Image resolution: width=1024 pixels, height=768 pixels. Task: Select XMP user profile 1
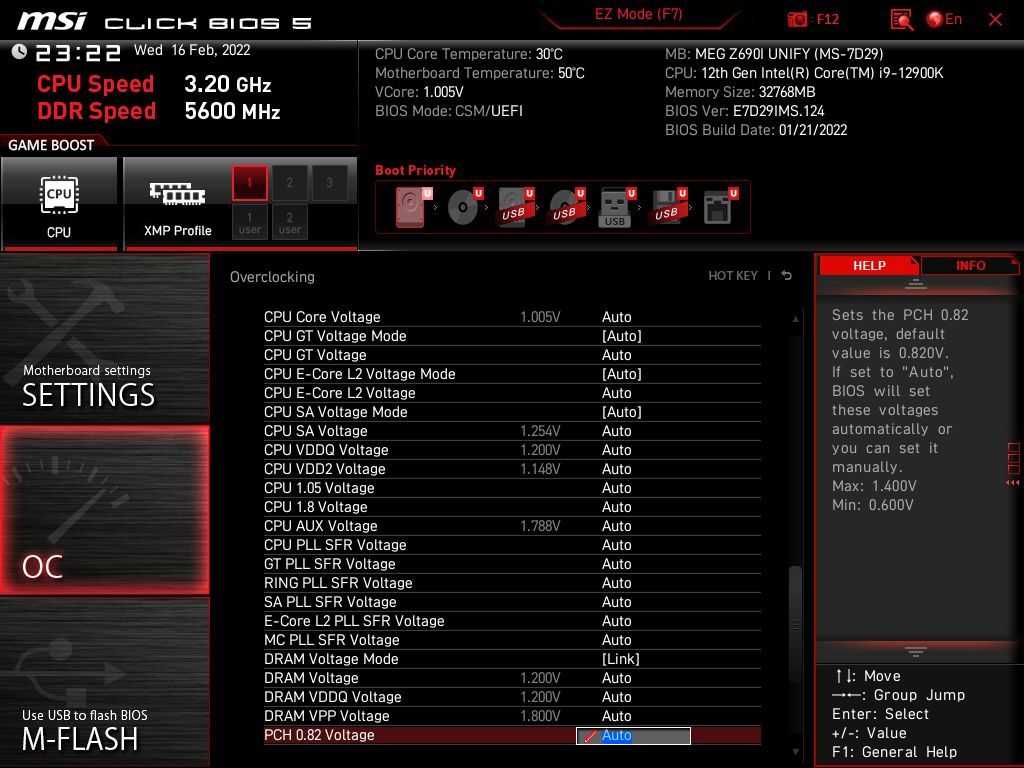tap(249, 222)
